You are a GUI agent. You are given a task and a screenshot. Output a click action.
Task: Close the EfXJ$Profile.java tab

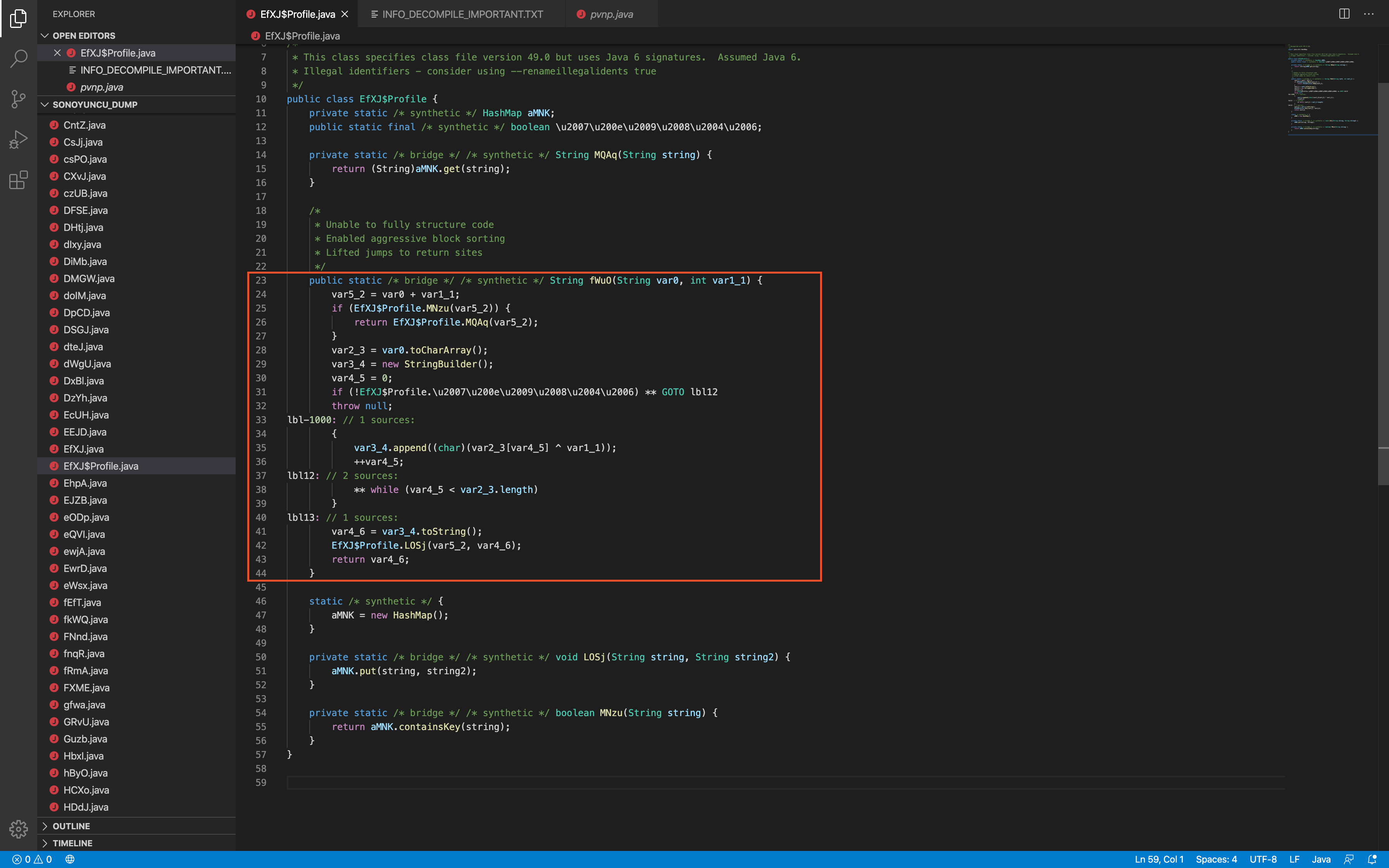click(345, 14)
